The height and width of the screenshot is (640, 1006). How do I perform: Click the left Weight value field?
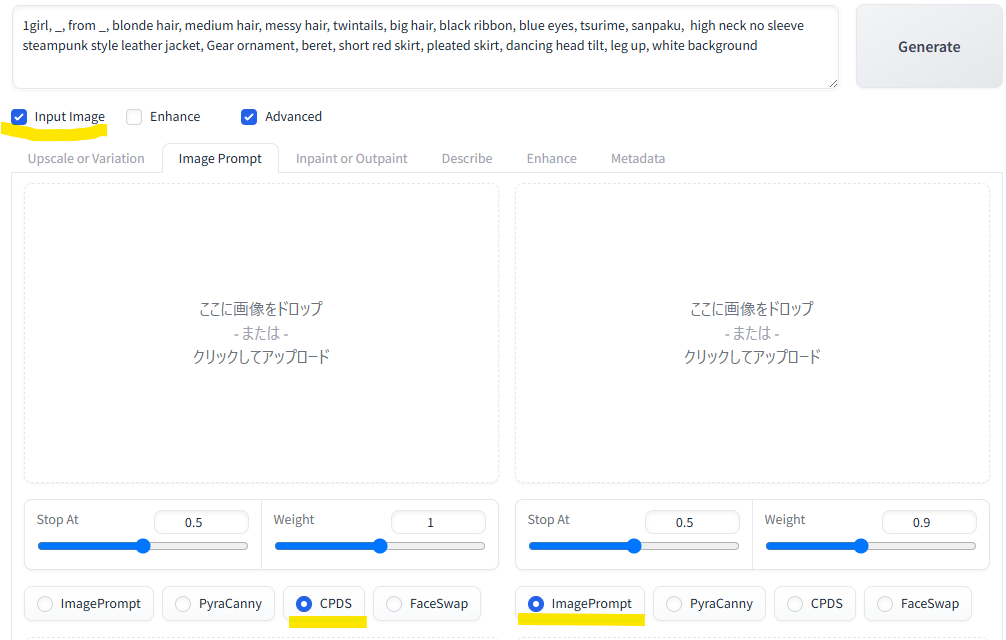pyautogui.click(x=437, y=522)
